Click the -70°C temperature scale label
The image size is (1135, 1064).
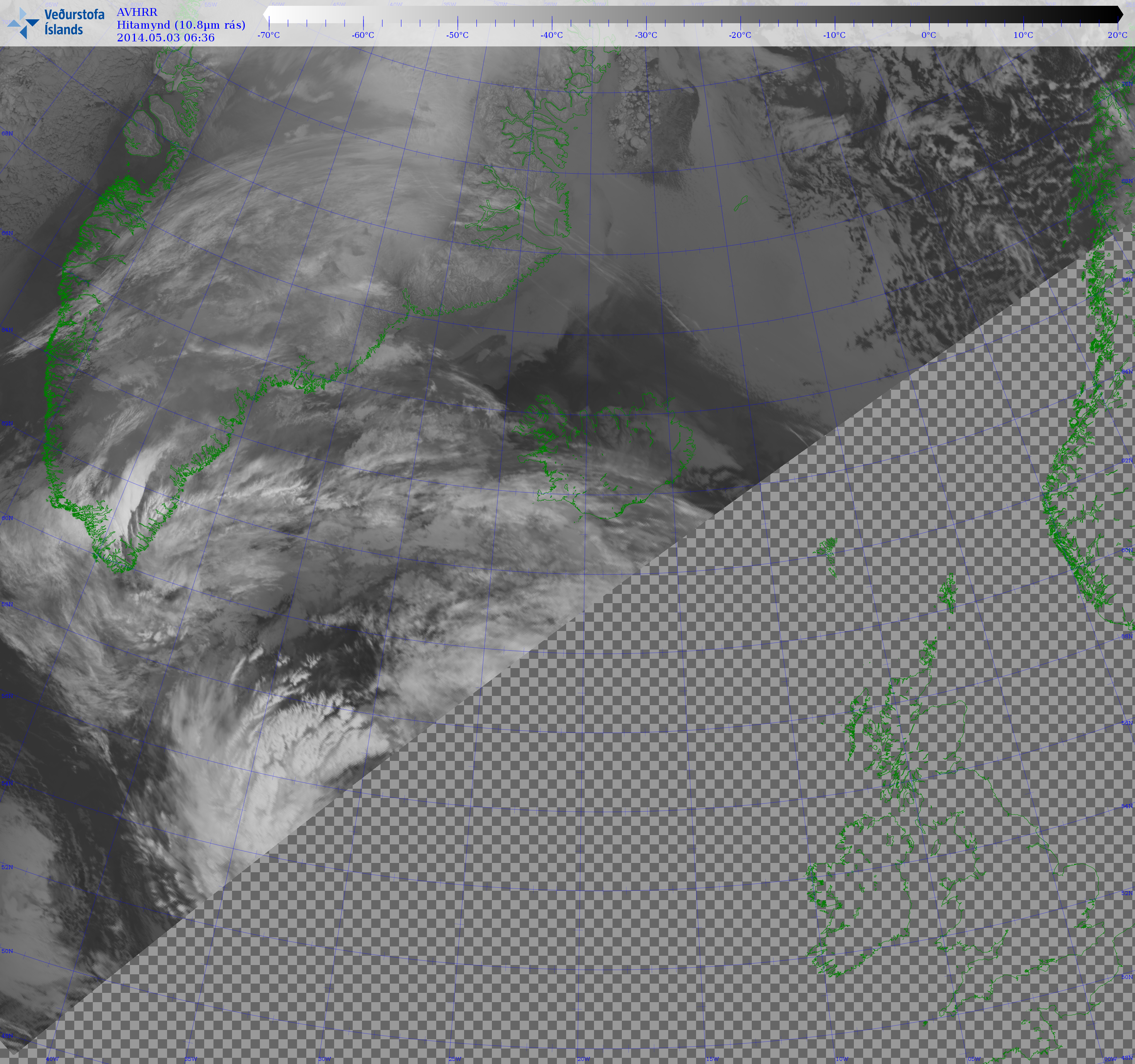tap(268, 36)
